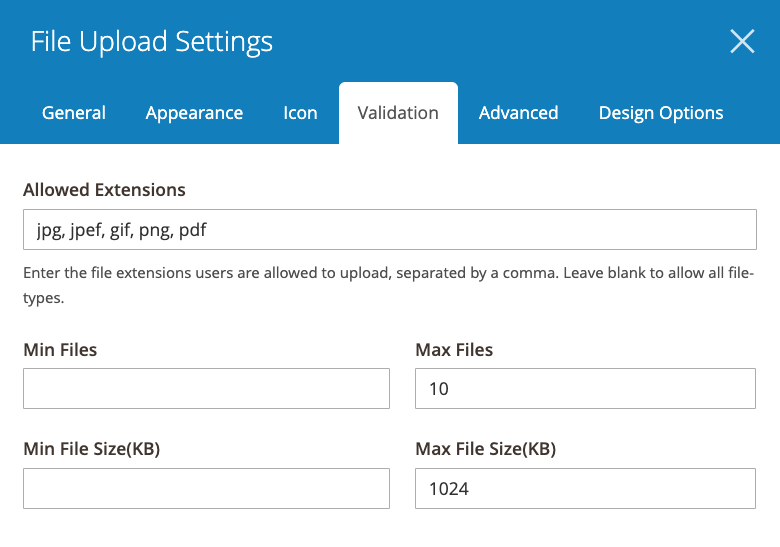Click the Min Files label
Viewport: 780px width, 547px height.
[60, 349]
